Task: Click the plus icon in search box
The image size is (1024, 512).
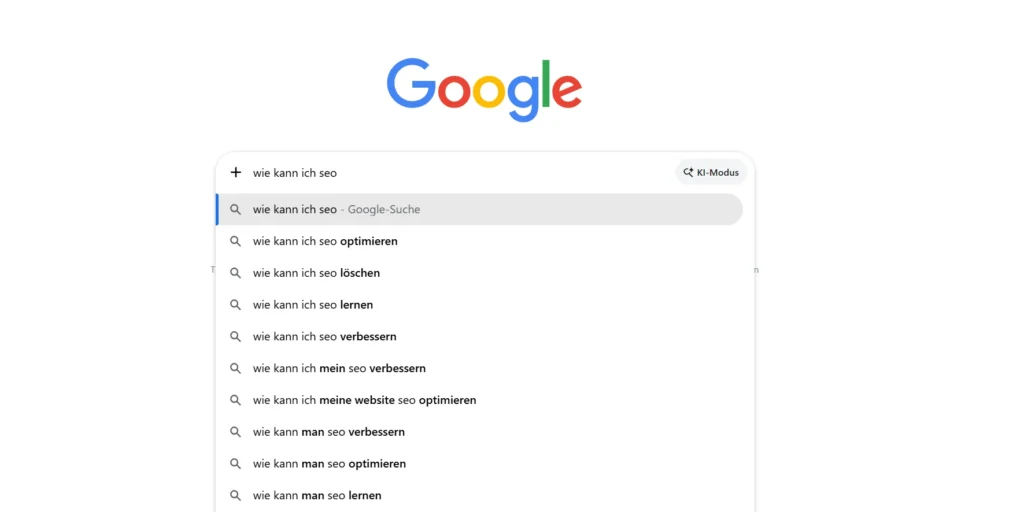Action: point(236,172)
